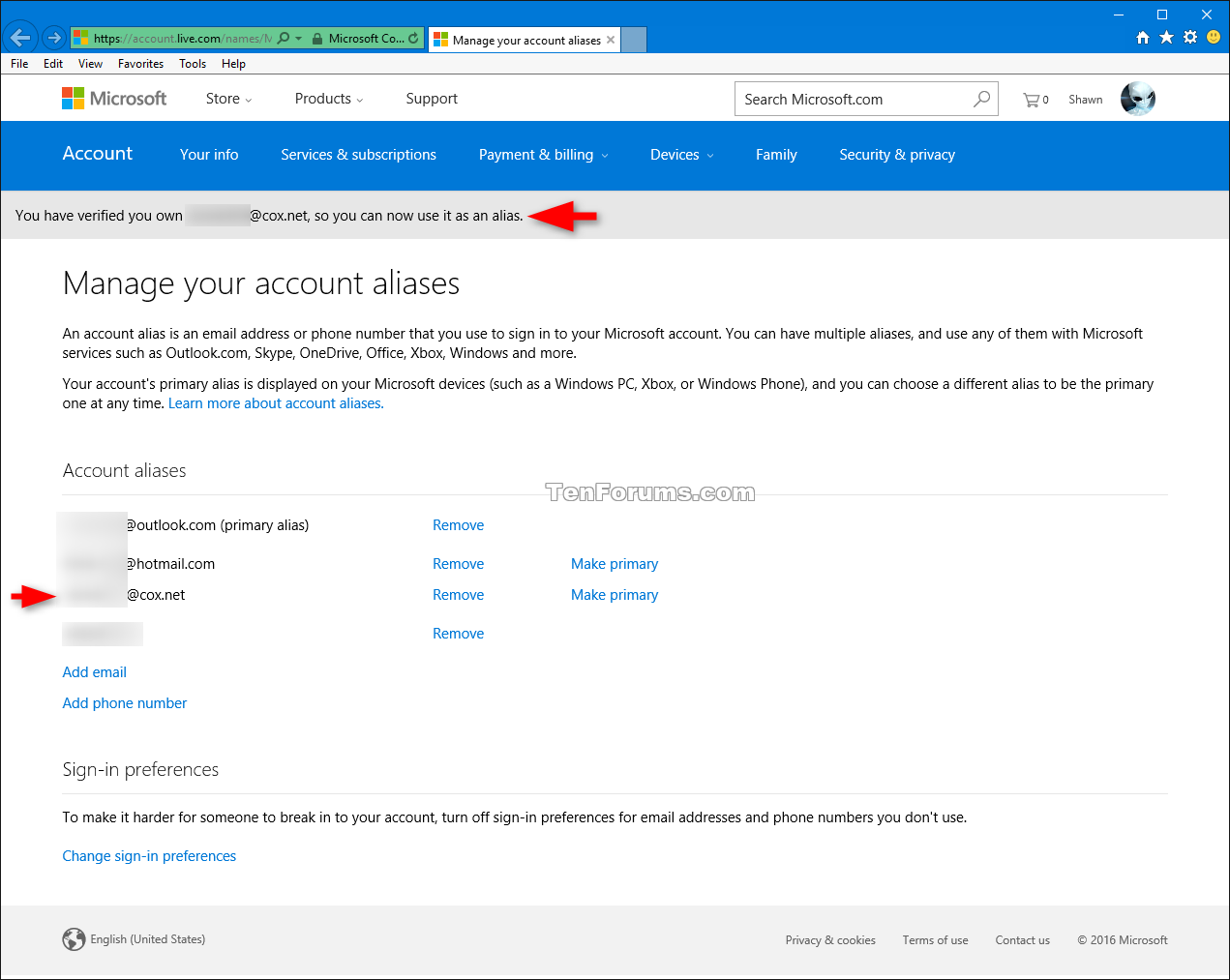1230x980 pixels.
Task: Open the Your info tab
Action: coord(209,155)
